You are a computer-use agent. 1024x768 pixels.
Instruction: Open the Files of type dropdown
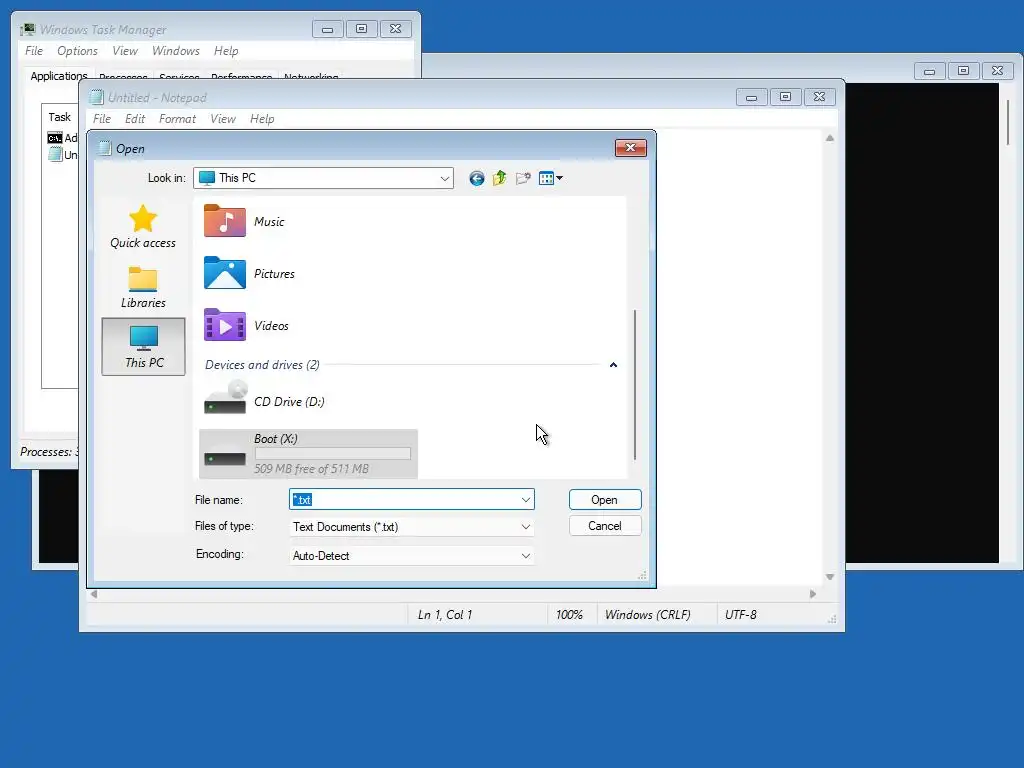click(411, 527)
